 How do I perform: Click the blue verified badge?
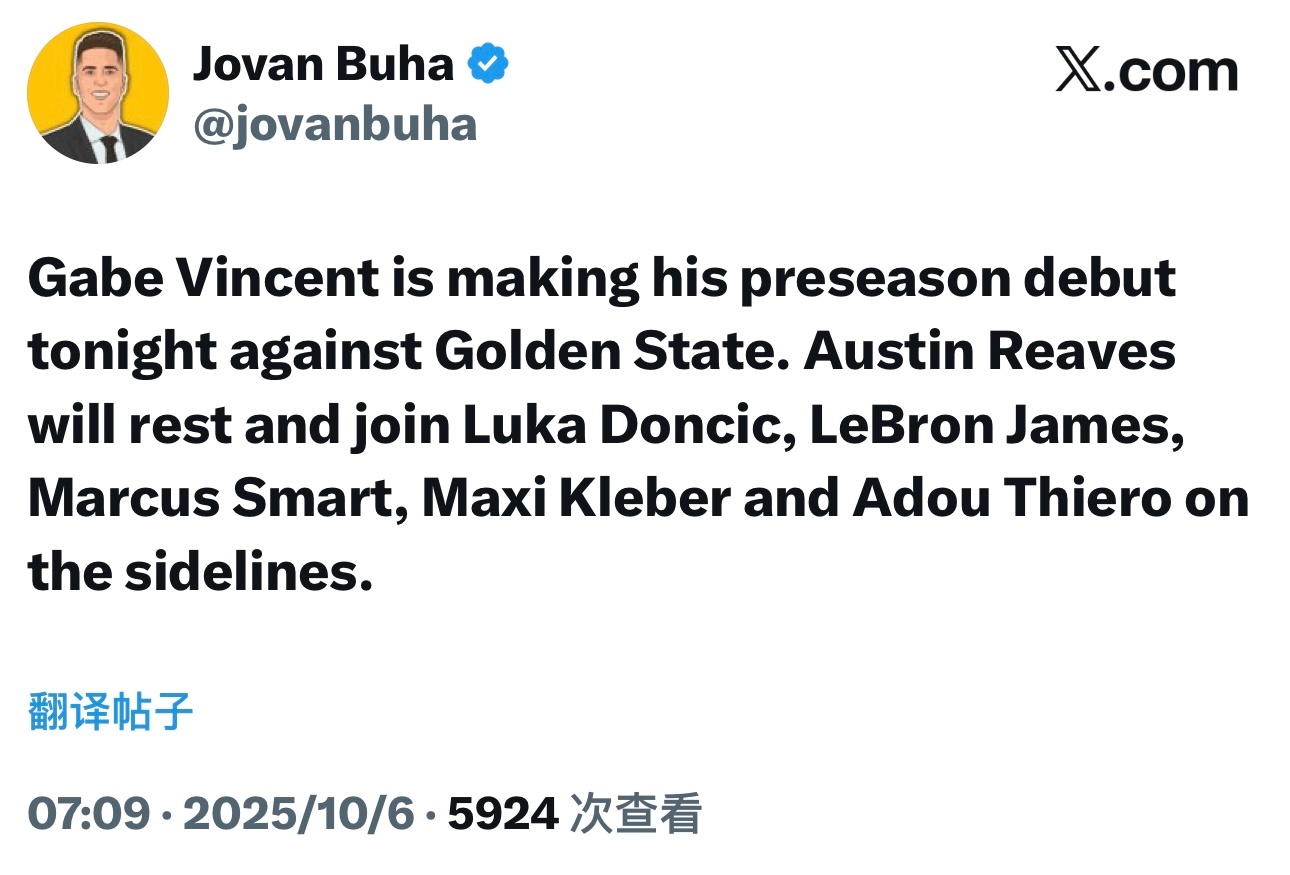click(x=489, y=66)
